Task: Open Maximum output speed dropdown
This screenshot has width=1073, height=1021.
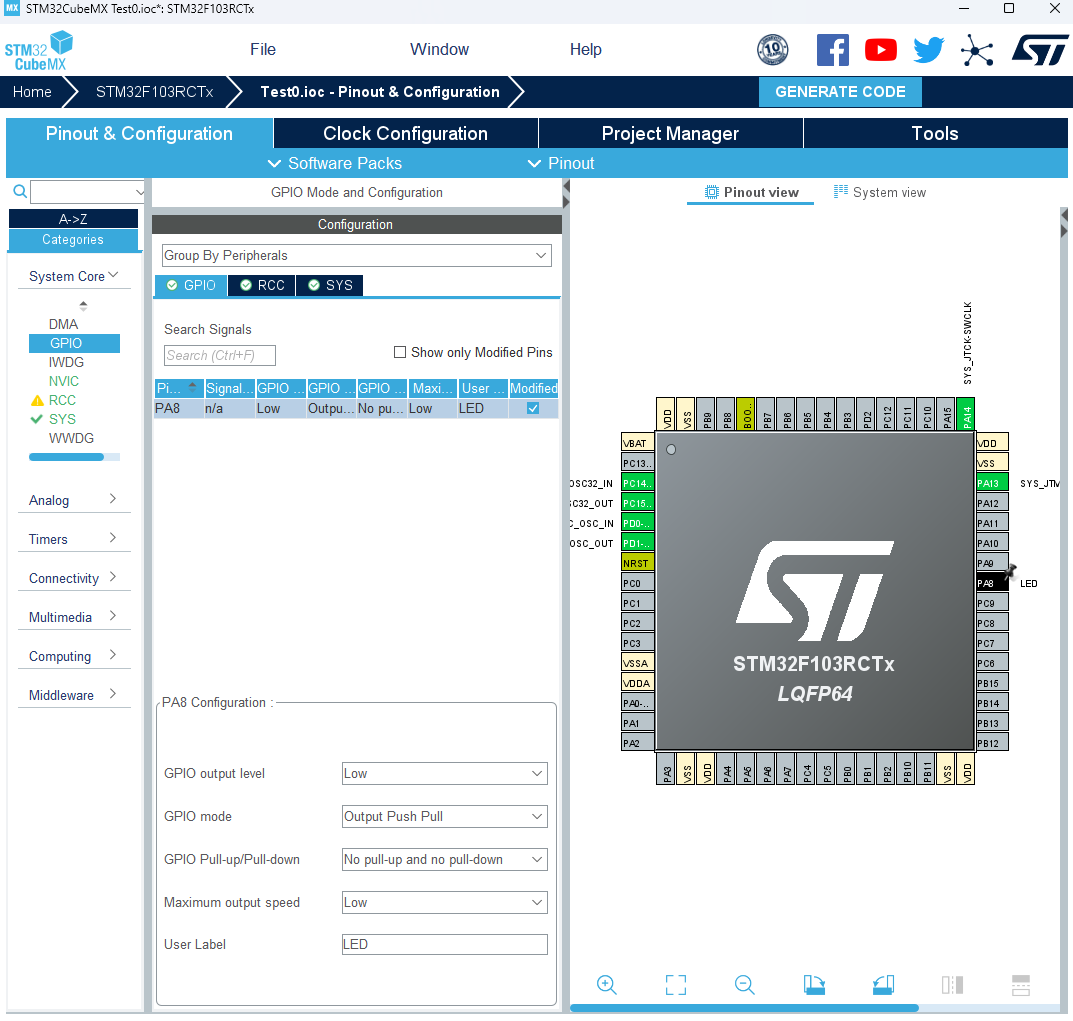Action: 445,903
